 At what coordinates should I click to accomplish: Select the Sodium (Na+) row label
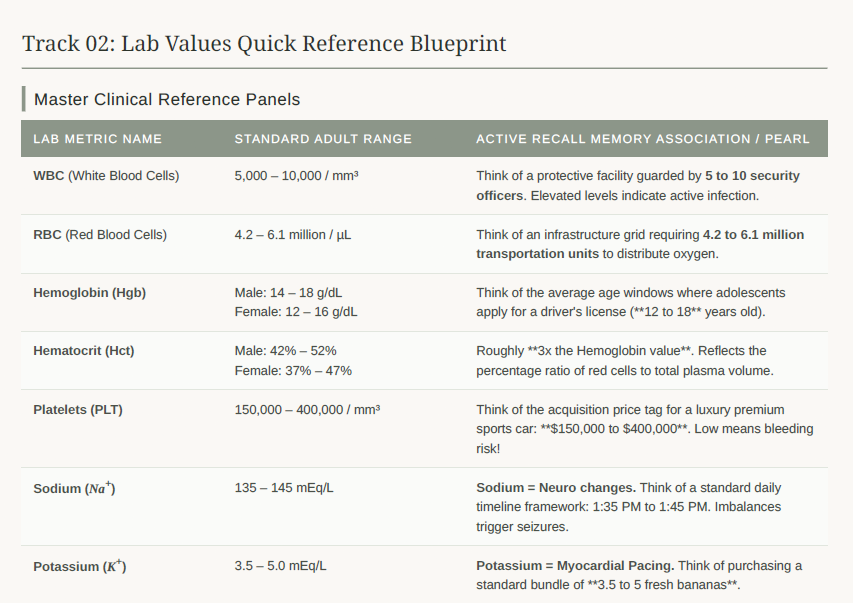(74, 488)
